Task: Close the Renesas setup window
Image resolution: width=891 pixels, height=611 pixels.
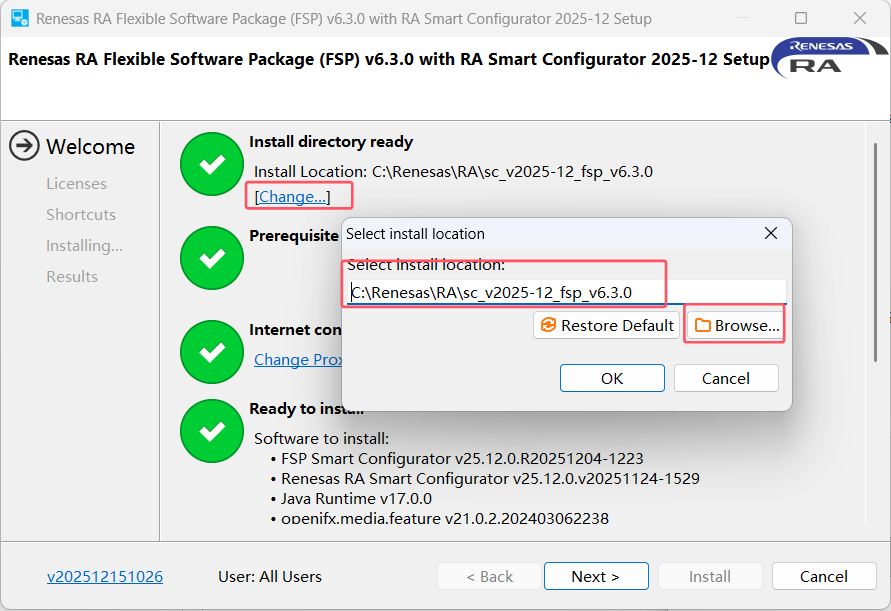Action: coord(860,18)
